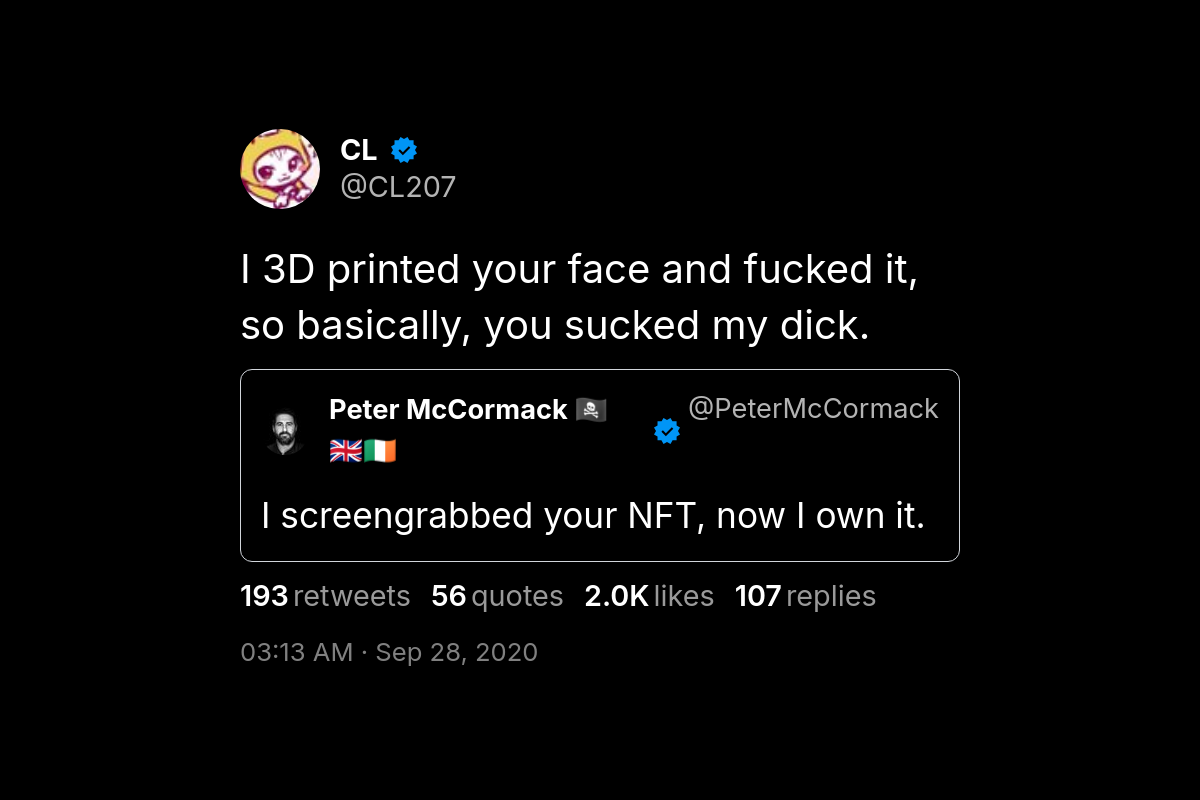Click the verified badge in the quoted tweet
The width and height of the screenshot is (1200, 800).
click(x=667, y=431)
